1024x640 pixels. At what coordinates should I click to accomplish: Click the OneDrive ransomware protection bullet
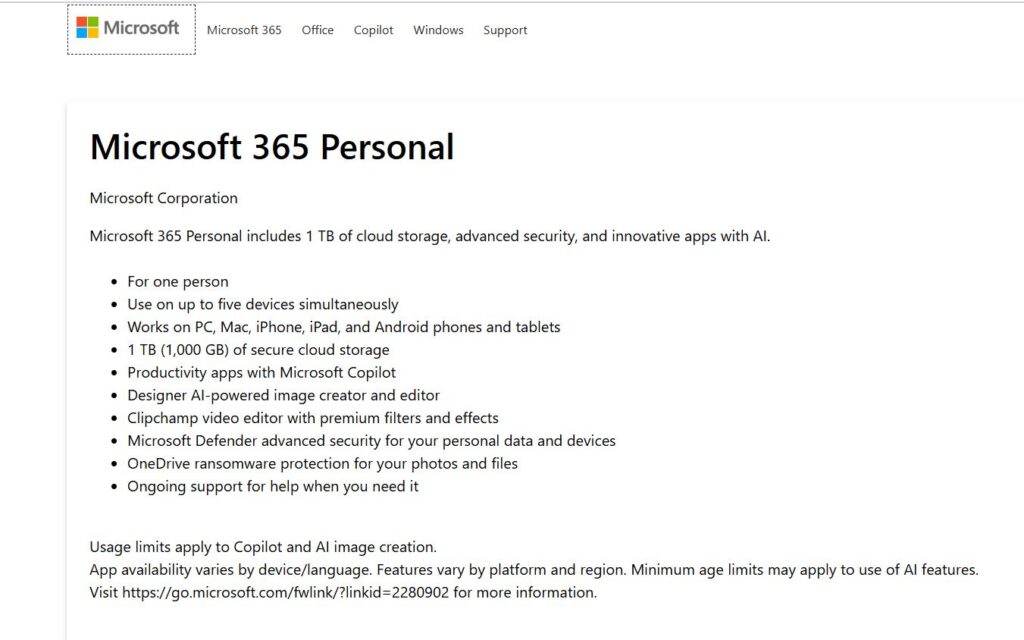coord(323,464)
